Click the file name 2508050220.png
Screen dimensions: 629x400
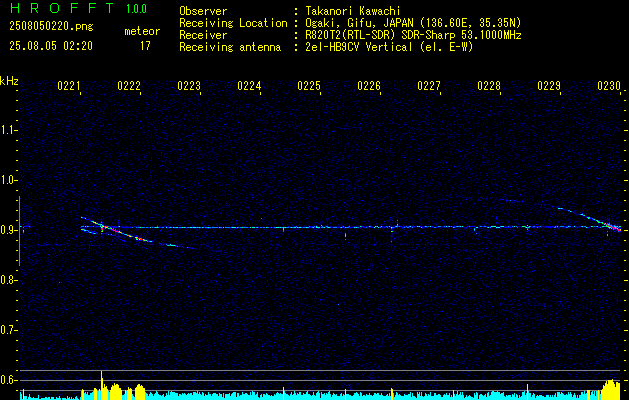(x=51, y=27)
